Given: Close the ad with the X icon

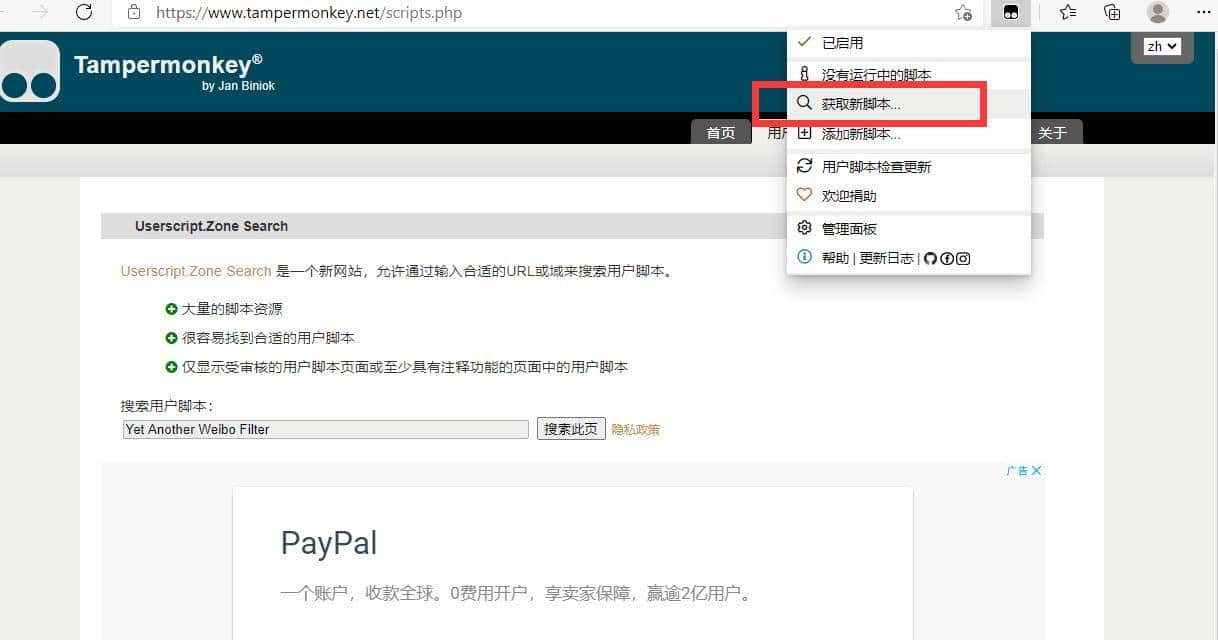Looking at the screenshot, I should click(1037, 471).
